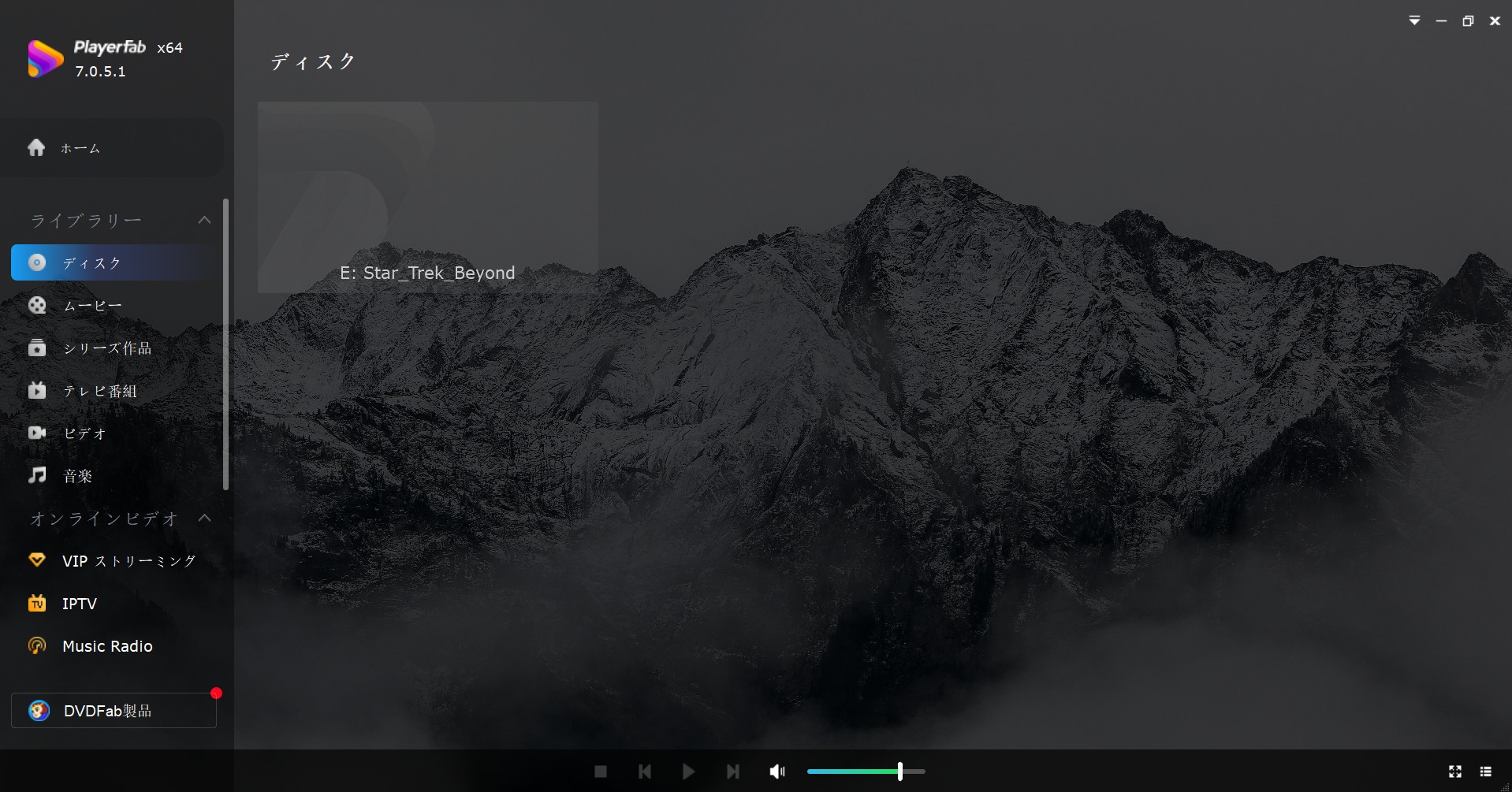Collapse the オンラインビデオ section chevron

coord(205,519)
